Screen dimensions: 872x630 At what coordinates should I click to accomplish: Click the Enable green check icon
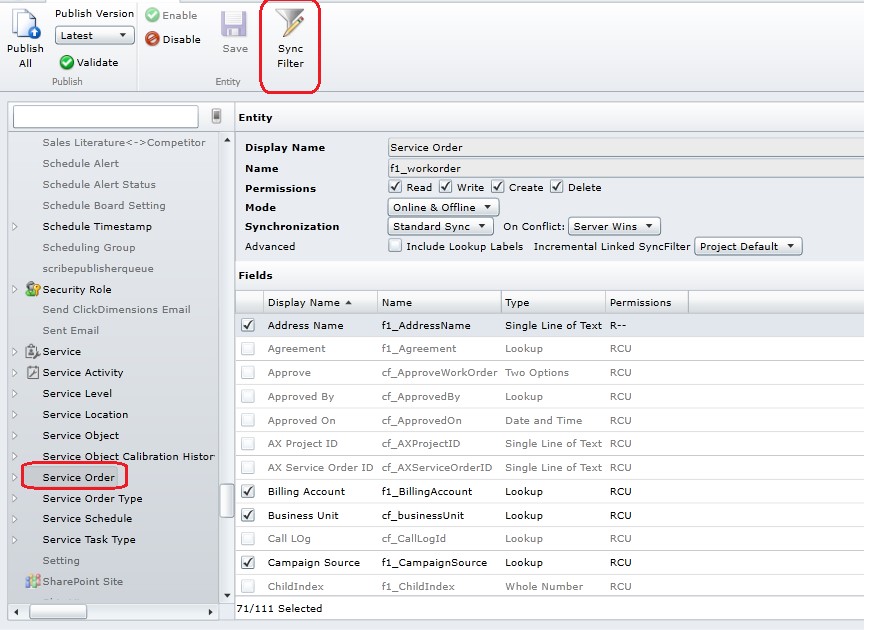(x=152, y=15)
